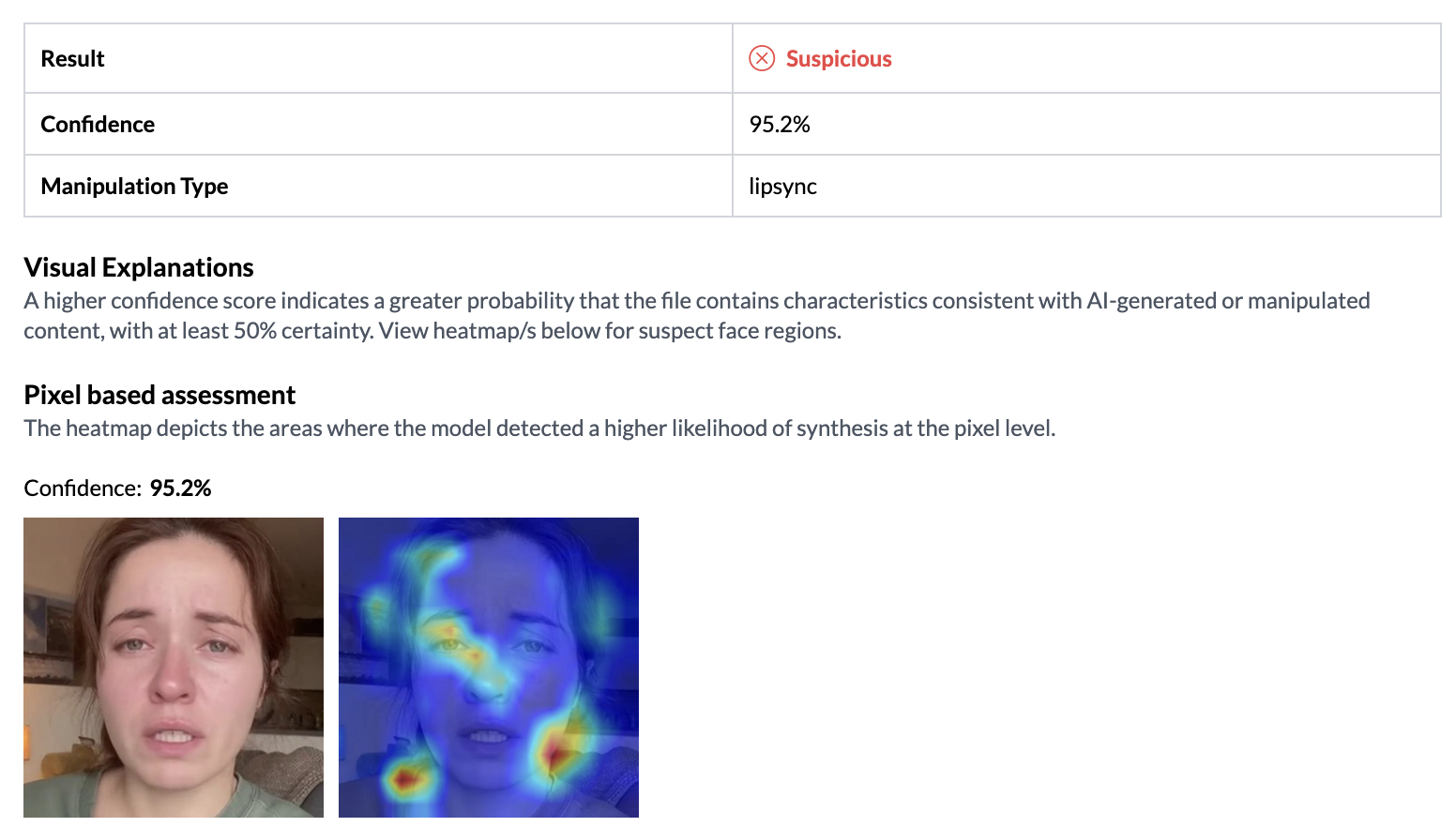Click the red X circle icon beside Suspicious
The height and width of the screenshot is (827, 1456).
click(x=761, y=58)
